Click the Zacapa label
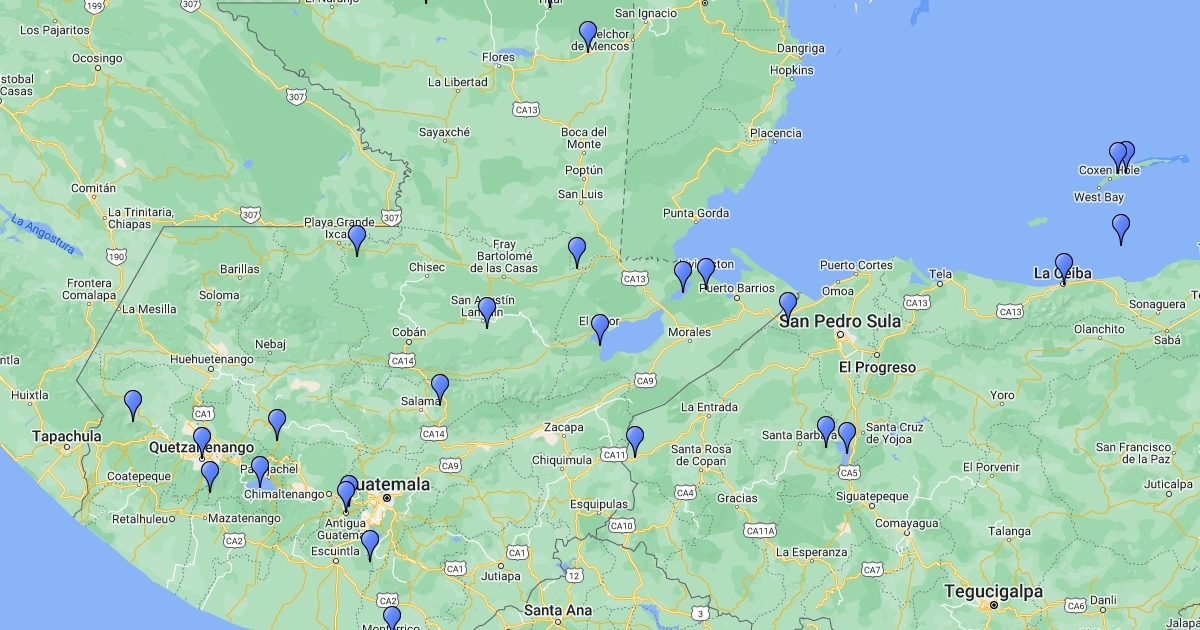Viewport: 1200px width, 630px height. (563, 427)
